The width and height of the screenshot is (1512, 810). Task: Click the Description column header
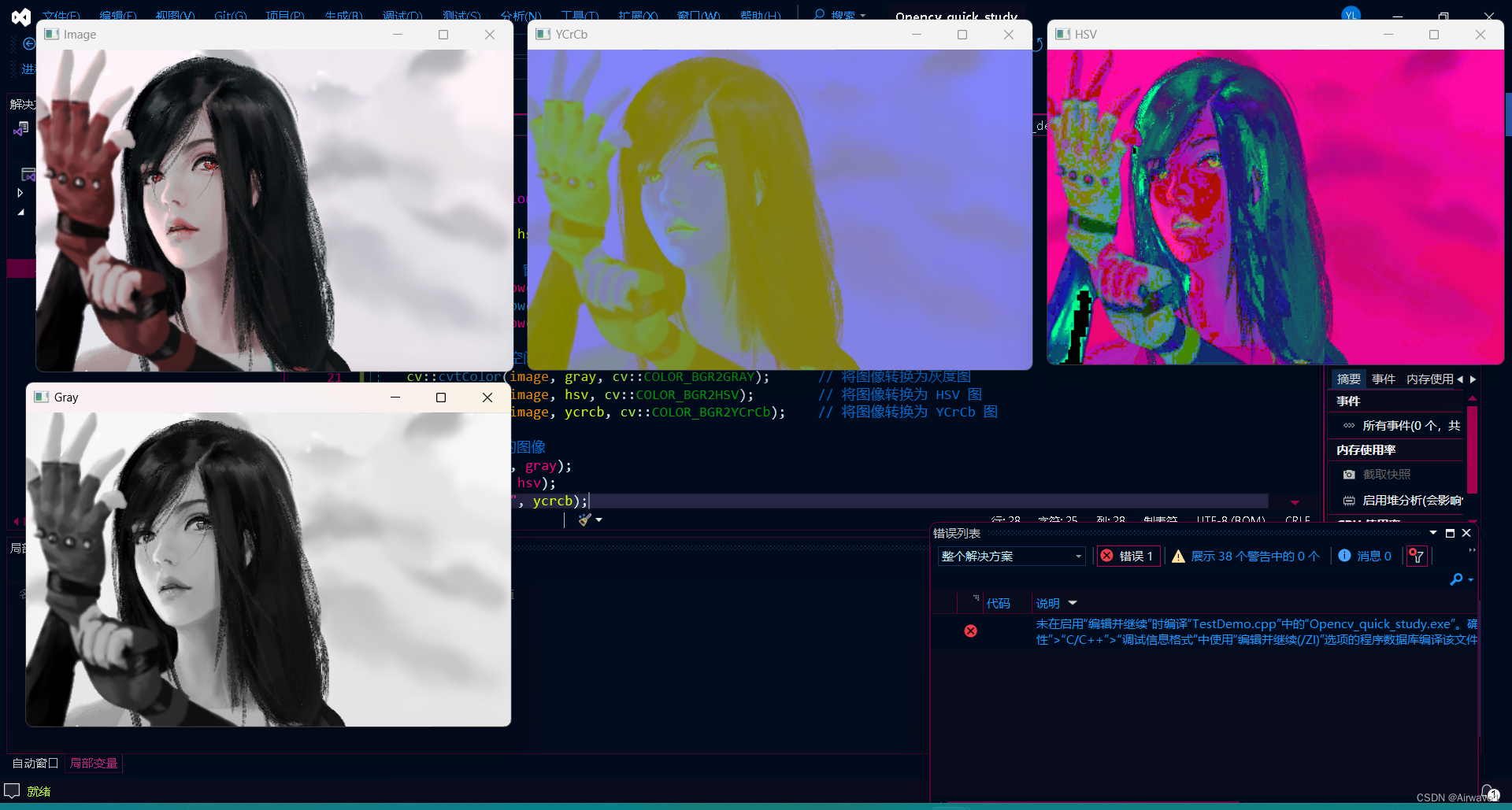click(x=1048, y=603)
